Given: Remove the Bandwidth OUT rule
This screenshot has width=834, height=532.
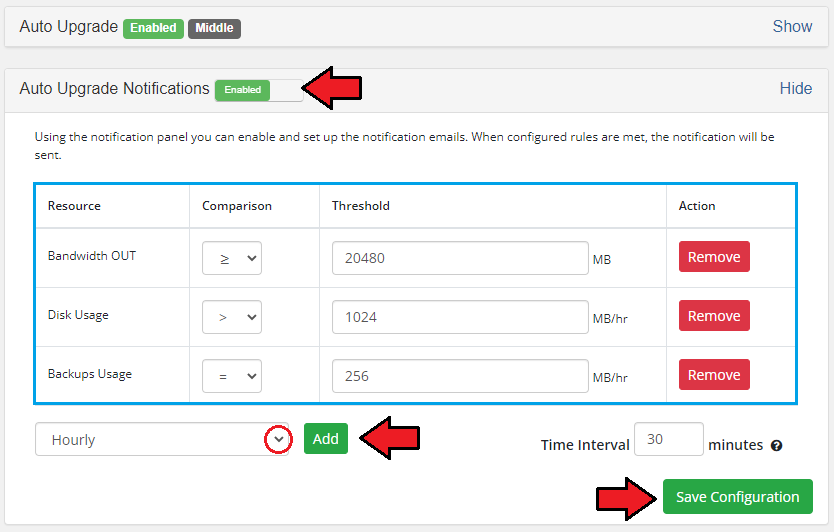Looking at the screenshot, I should point(714,257).
